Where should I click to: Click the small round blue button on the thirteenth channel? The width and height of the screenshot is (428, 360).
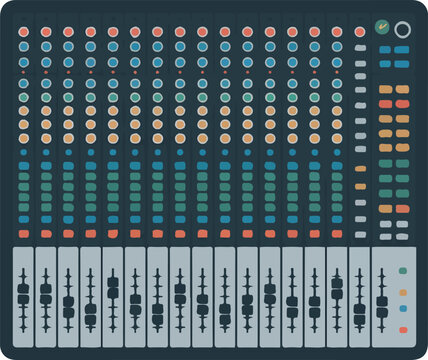coord(292,152)
